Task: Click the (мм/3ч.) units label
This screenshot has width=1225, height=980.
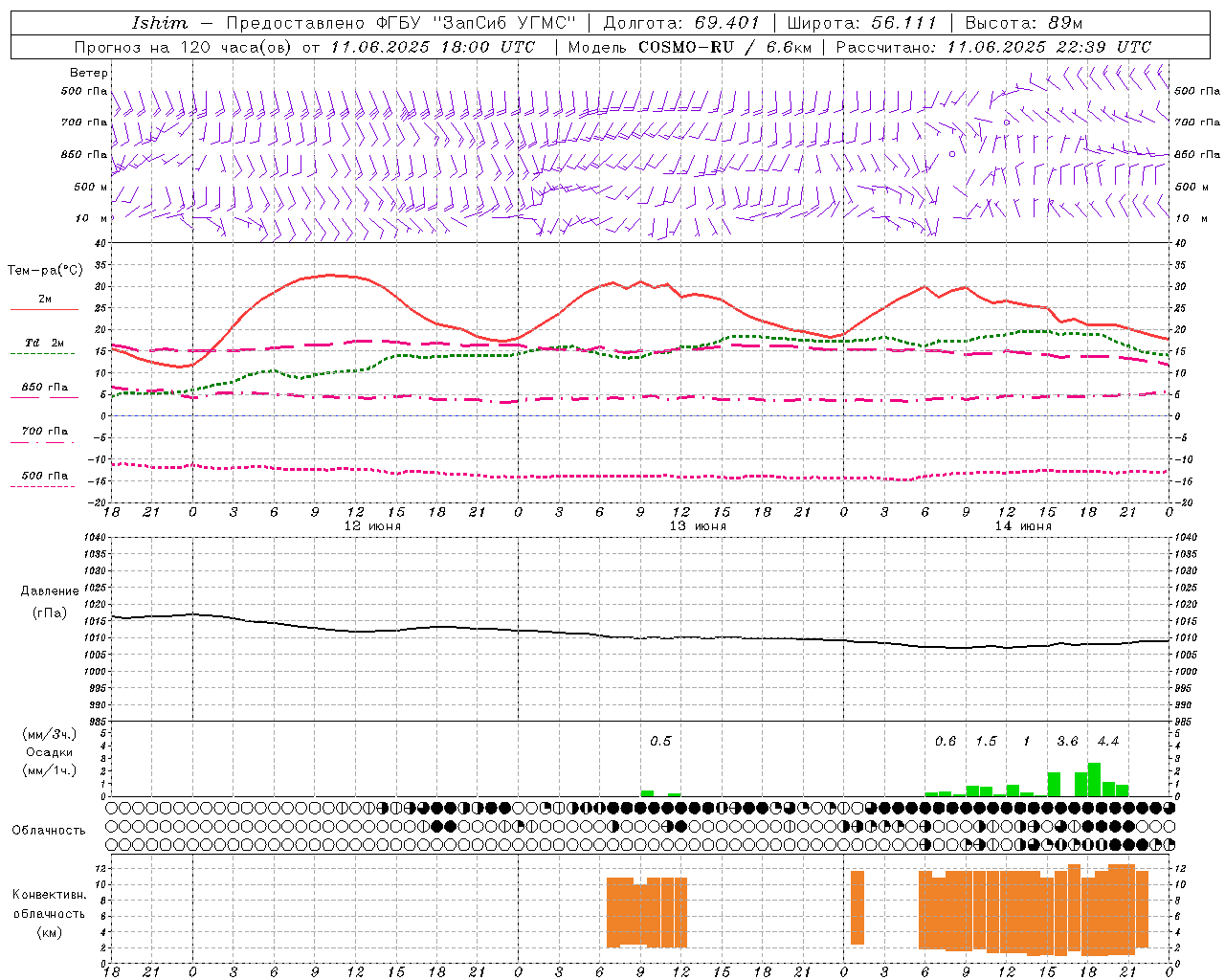Action: point(50,734)
